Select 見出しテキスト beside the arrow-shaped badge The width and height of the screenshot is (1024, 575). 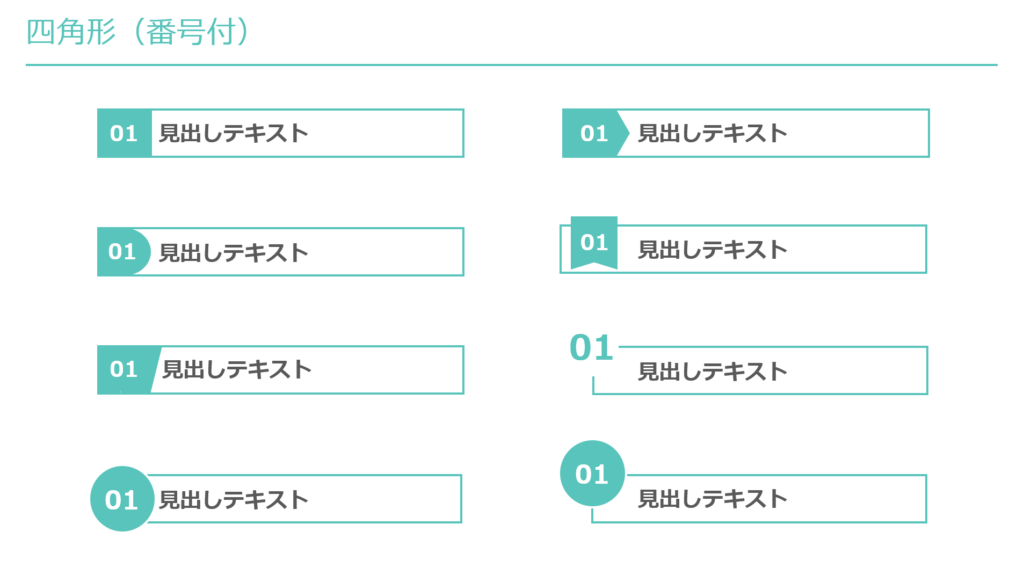pos(713,133)
